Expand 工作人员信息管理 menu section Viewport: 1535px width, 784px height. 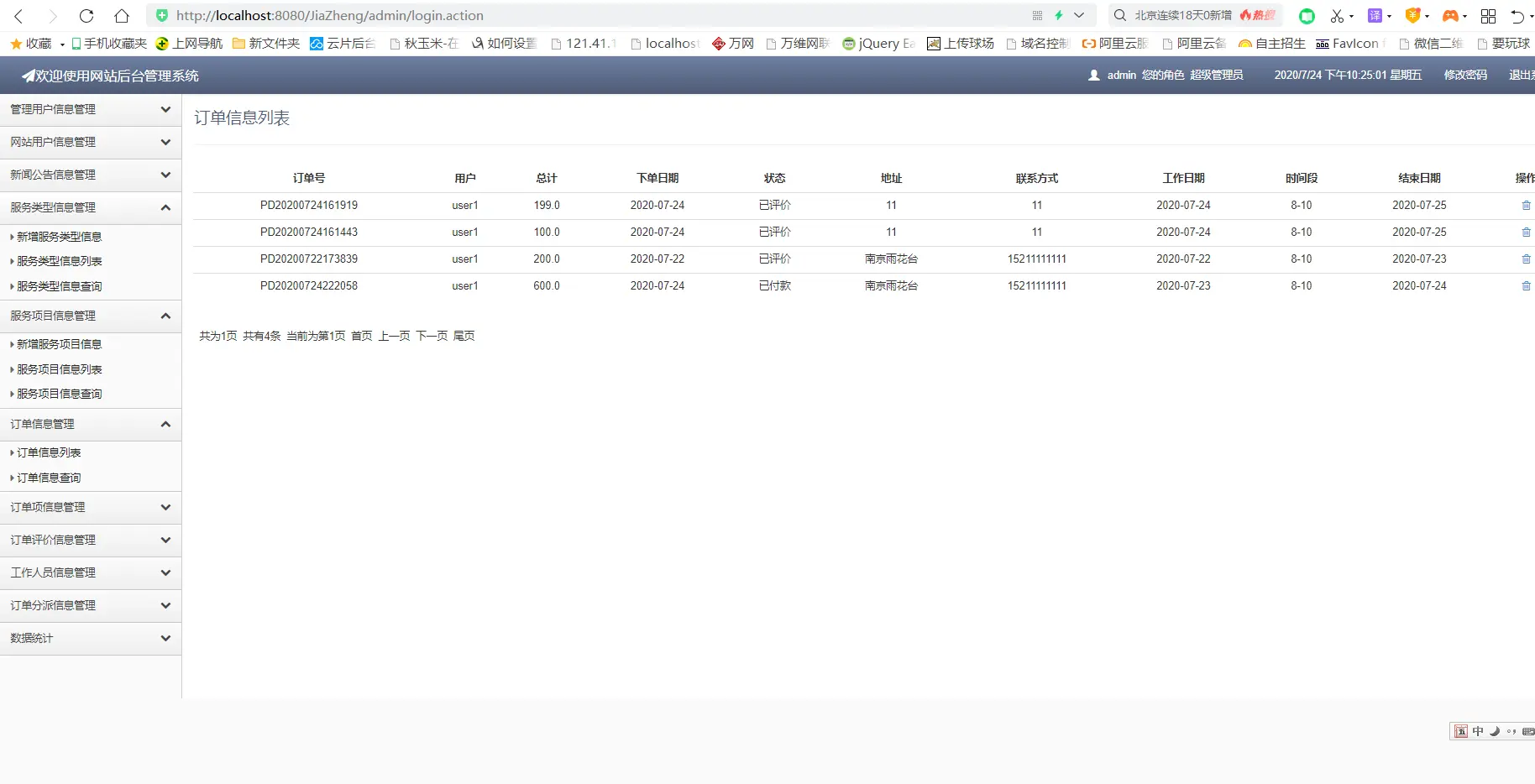(x=91, y=573)
